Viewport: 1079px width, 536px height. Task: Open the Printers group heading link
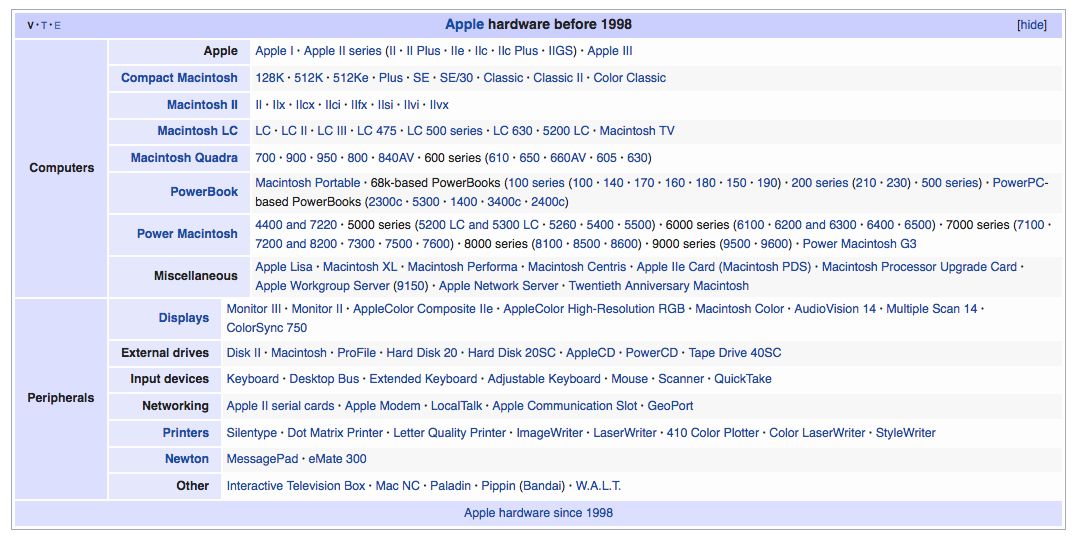coord(186,433)
